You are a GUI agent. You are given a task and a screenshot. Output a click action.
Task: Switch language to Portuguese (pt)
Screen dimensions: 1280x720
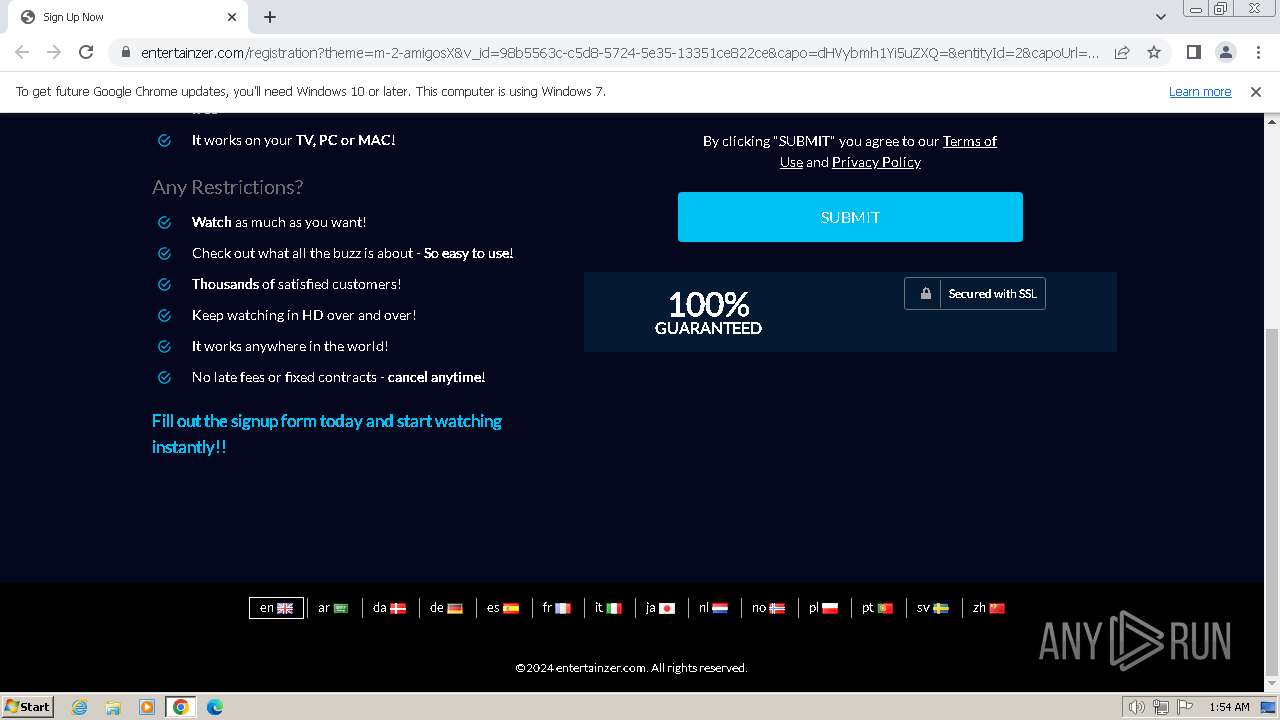(878, 608)
